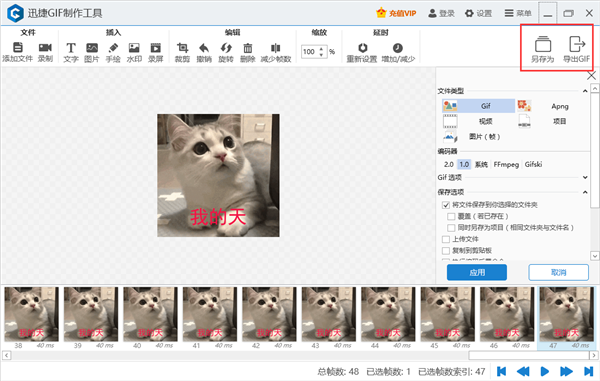Click the 另存为 Save As icon
This screenshot has width=600, height=381.
pos(543,44)
